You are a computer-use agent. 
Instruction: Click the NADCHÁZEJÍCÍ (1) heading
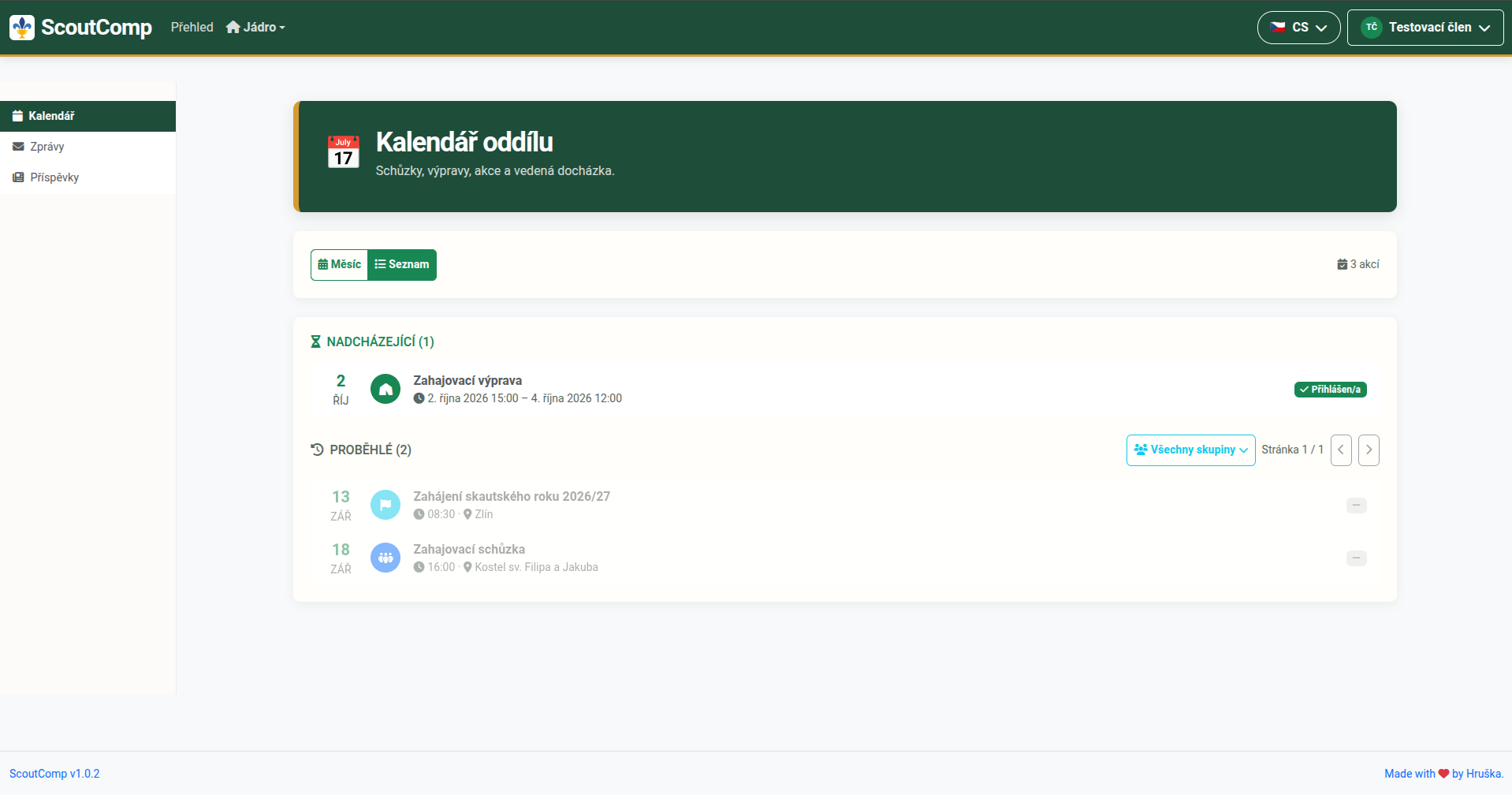click(x=381, y=342)
